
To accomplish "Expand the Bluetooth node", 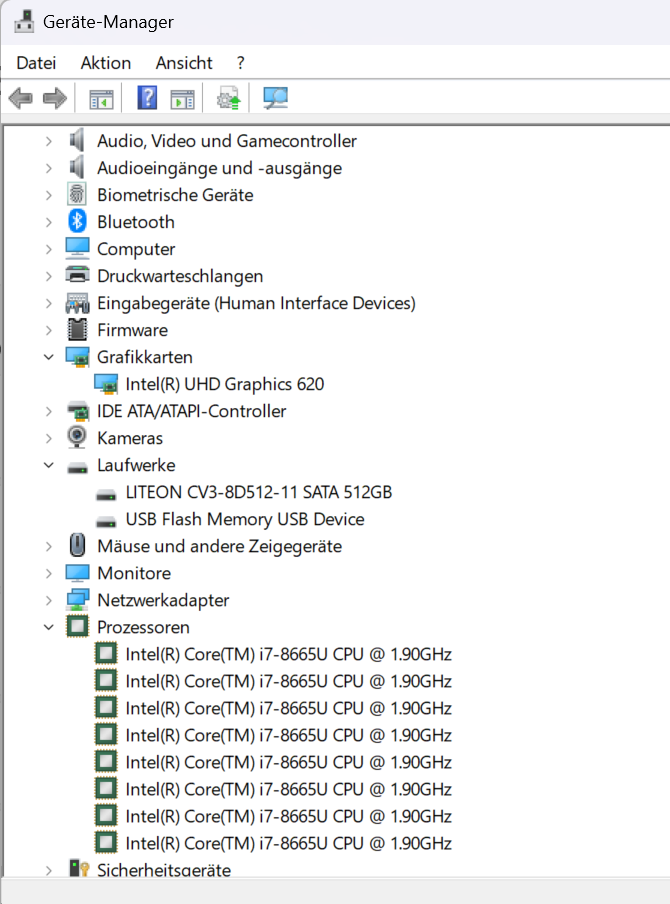I will click(x=49, y=222).
